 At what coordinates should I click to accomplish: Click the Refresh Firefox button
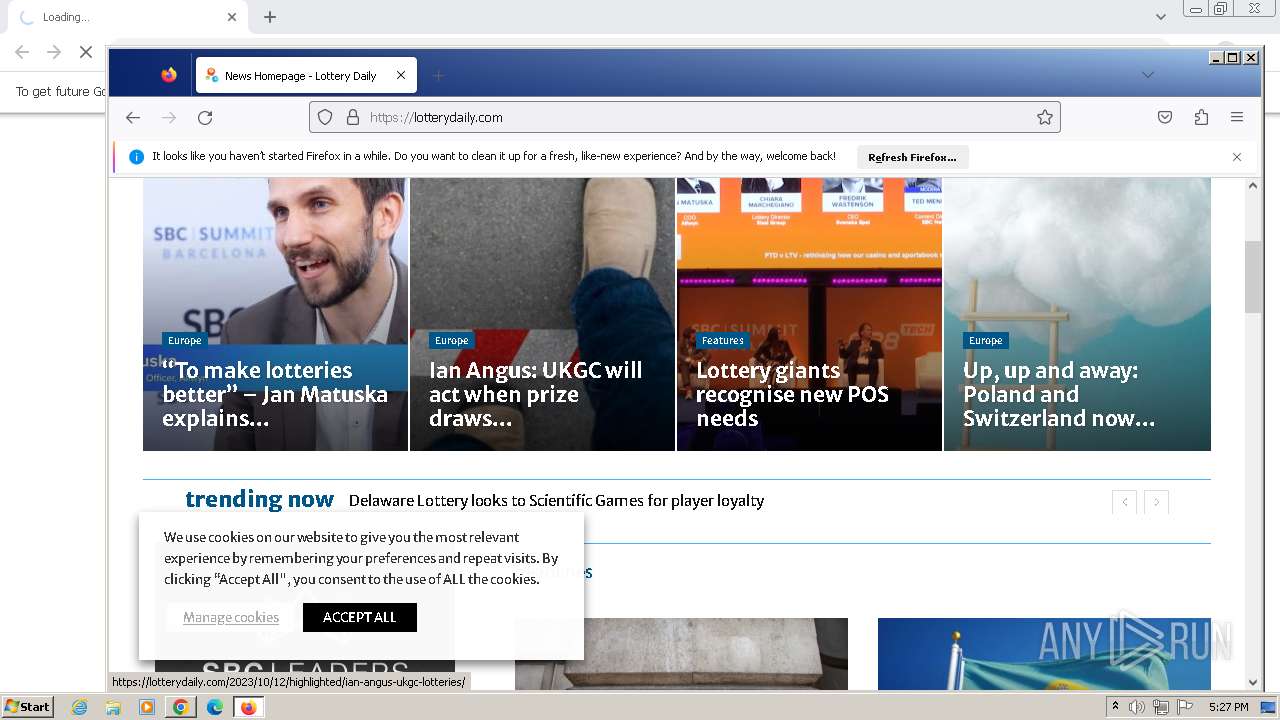pos(912,157)
